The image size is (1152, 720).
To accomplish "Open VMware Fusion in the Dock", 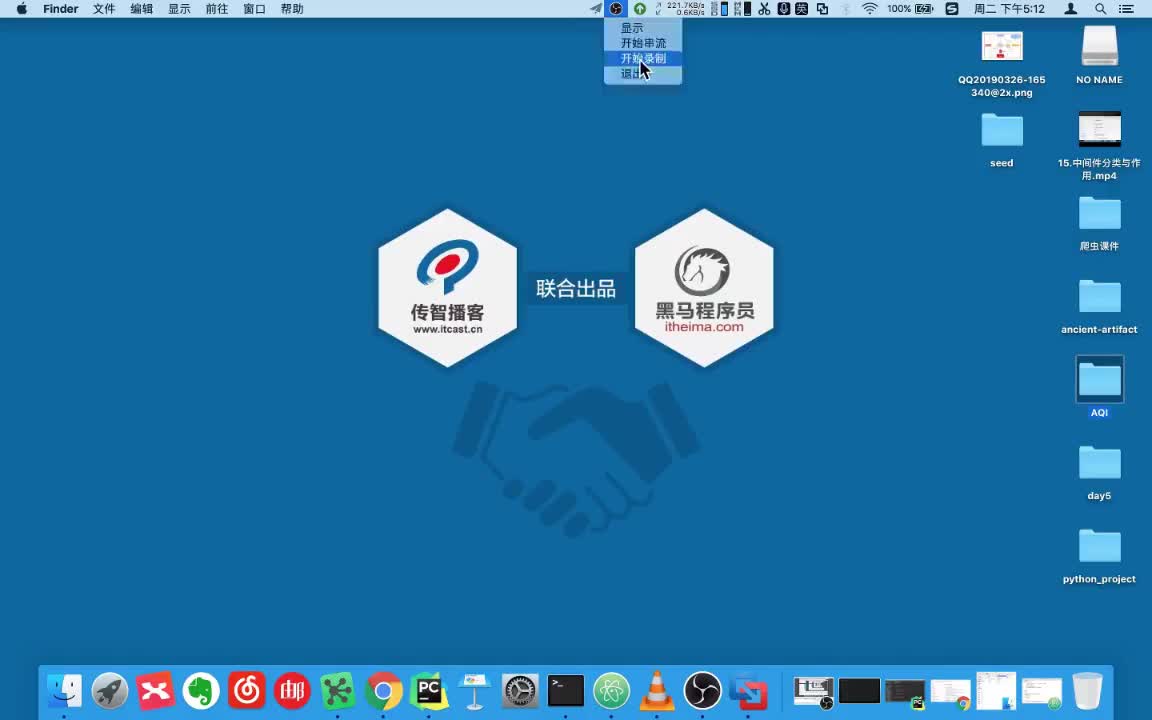I will (x=748, y=691).
